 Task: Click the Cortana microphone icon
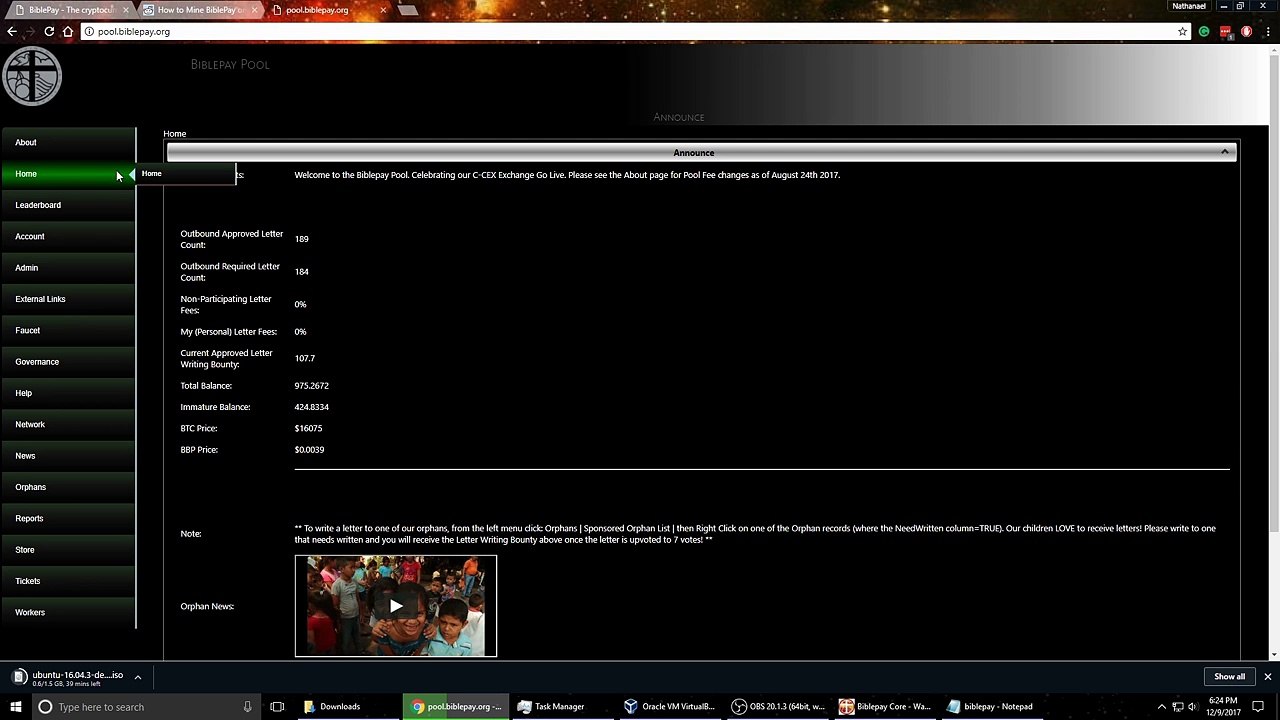coord(247,707)
